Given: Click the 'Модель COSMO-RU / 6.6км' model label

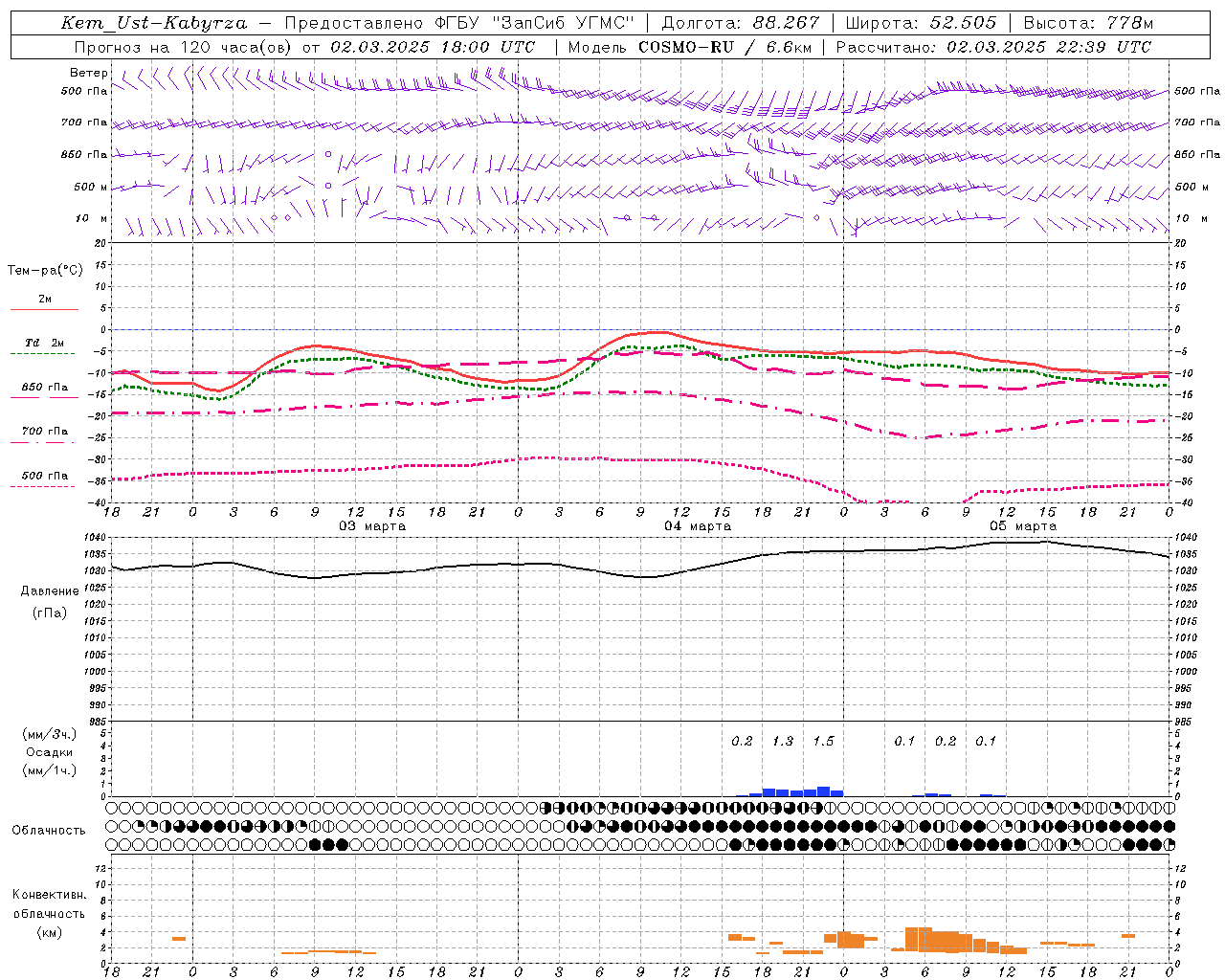Looking at the screenshot, I should tap(689, 47).
